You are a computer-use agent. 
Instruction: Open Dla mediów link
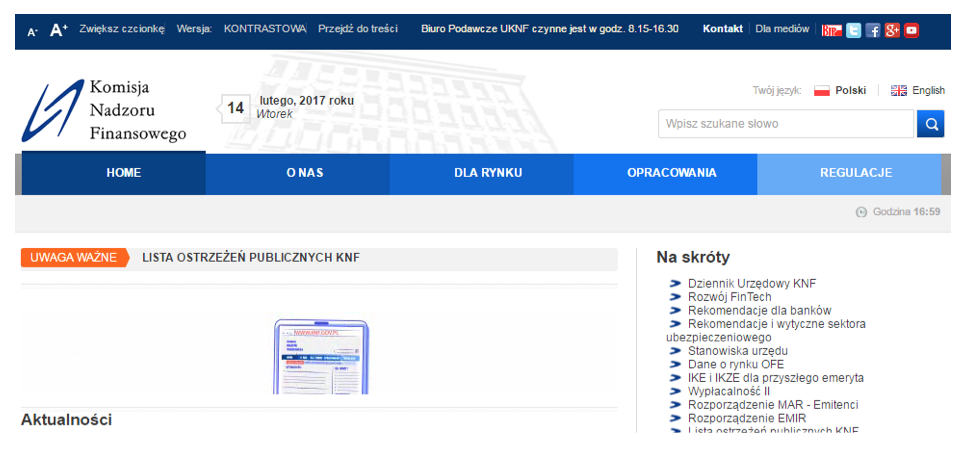(782, 28)
